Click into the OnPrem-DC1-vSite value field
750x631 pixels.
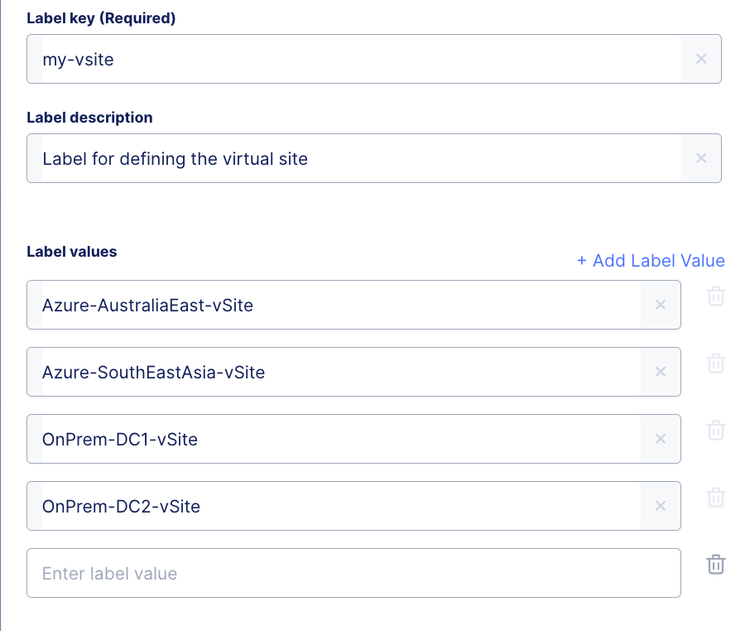click(330, 439)
